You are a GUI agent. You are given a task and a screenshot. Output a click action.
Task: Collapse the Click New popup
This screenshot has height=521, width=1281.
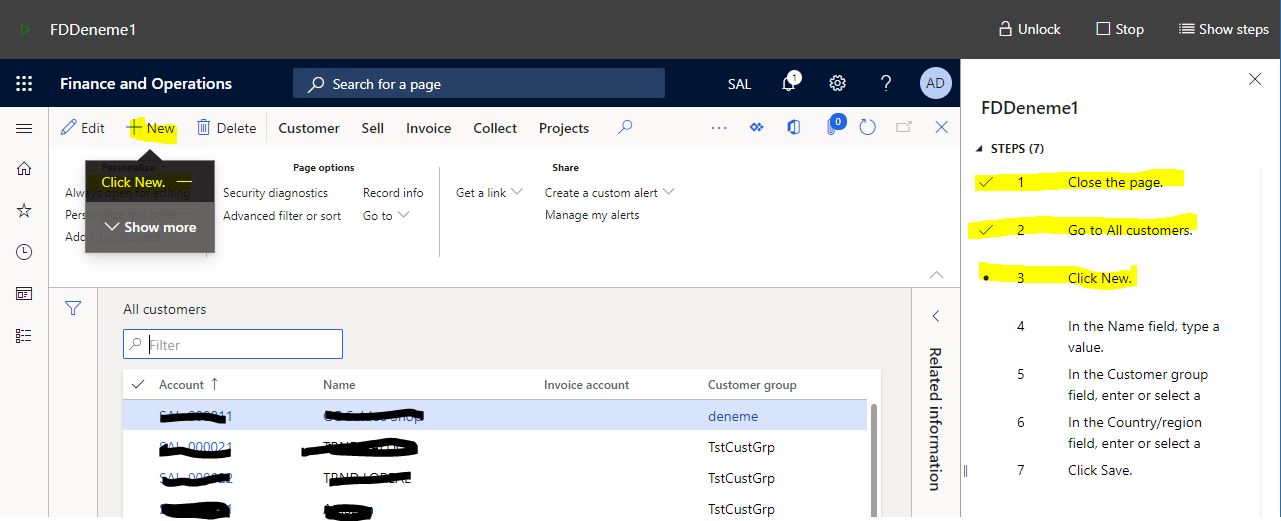point(184,182)
